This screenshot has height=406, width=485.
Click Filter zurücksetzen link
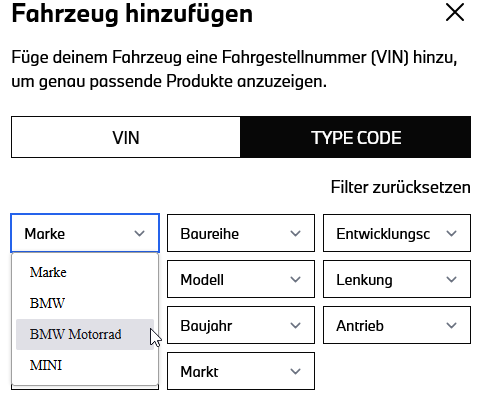400,187
